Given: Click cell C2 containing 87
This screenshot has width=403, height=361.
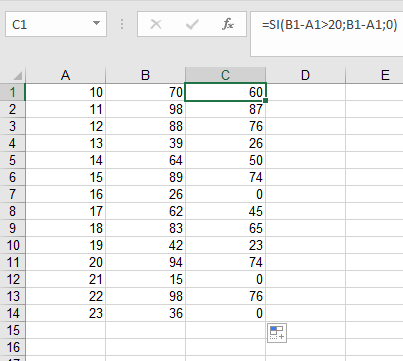Looking at the screenshot, I should pyautogui.click(x=225, y=109).
